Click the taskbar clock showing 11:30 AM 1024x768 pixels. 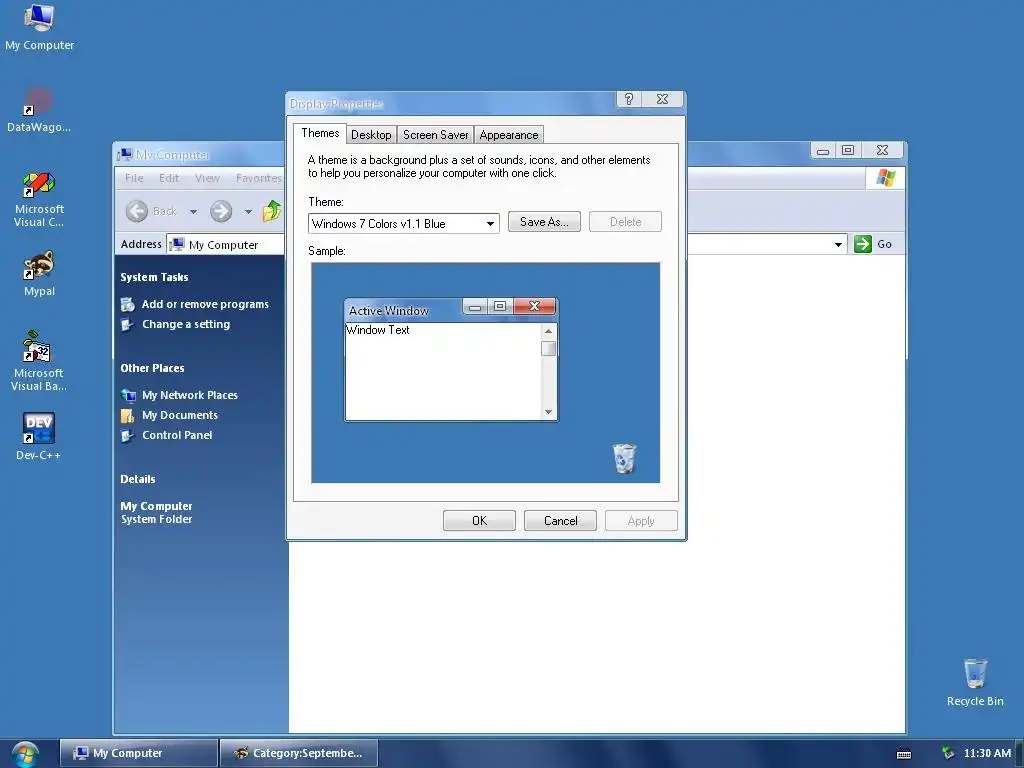[987, 753]
